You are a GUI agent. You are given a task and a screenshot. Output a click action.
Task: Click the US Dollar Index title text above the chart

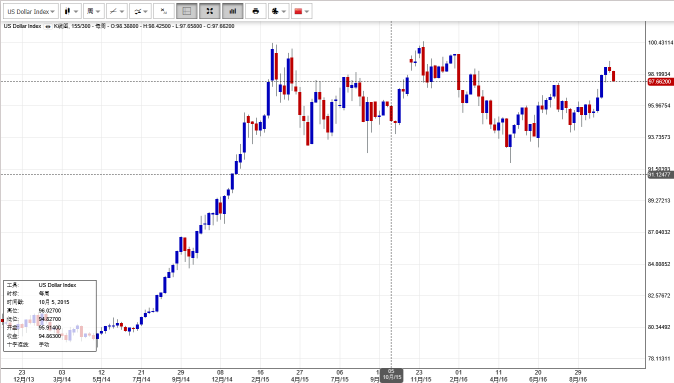coord(22,26)
